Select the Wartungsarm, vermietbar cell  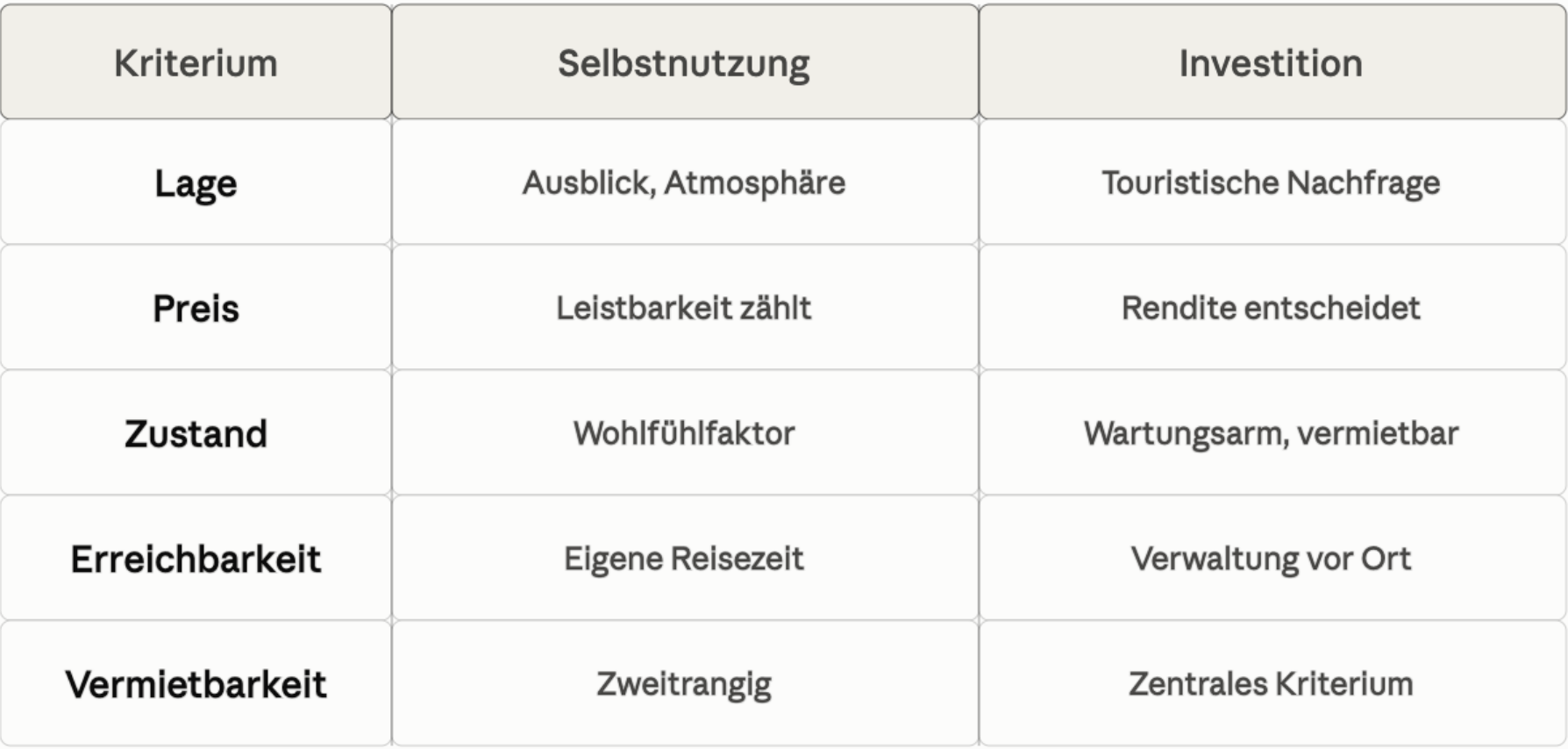pos(1272,433)
